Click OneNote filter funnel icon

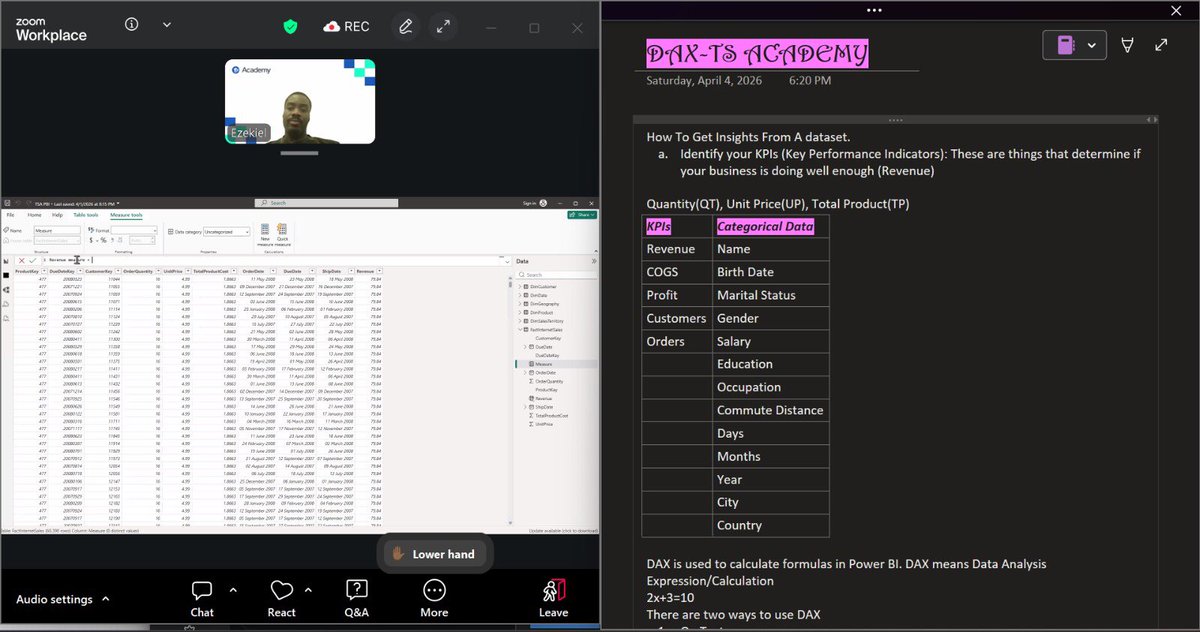click(x=1127, y=45)
